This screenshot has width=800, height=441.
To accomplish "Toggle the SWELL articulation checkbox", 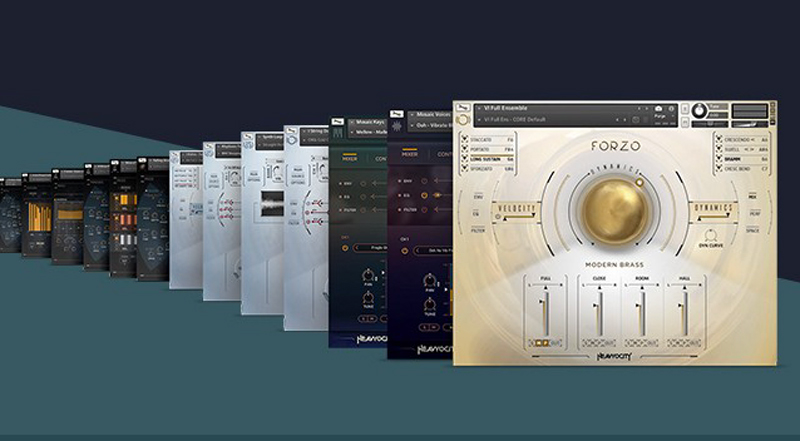I will point(719,149).
